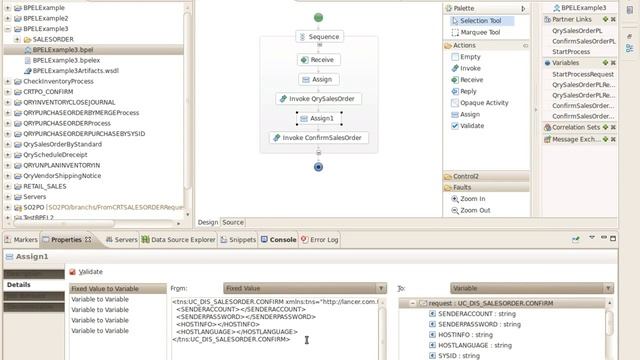Select the Sequence node in diagram
This screenshot has width=640, height=360.
[319, 37]
